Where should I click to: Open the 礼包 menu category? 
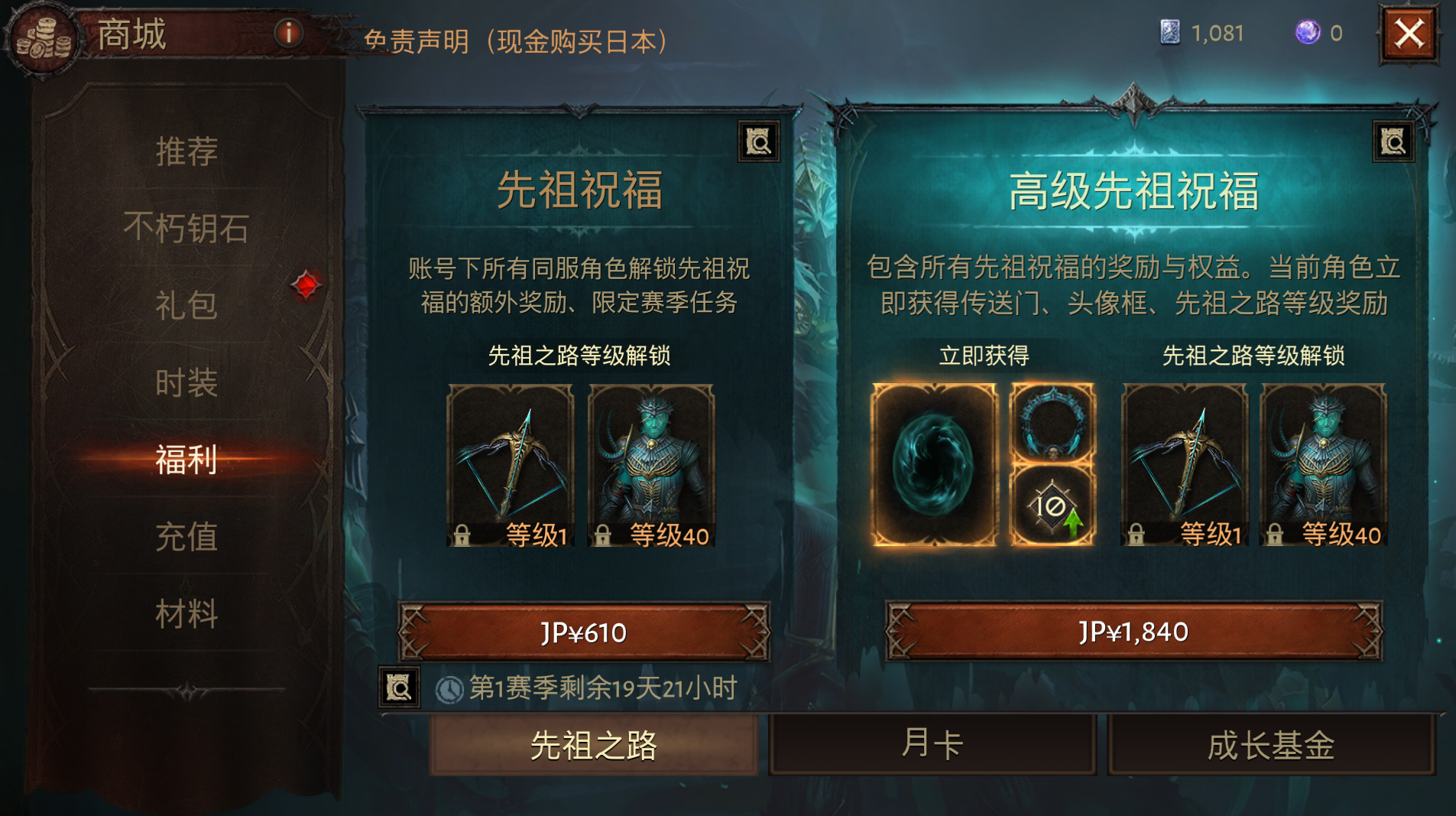point(186,305)
